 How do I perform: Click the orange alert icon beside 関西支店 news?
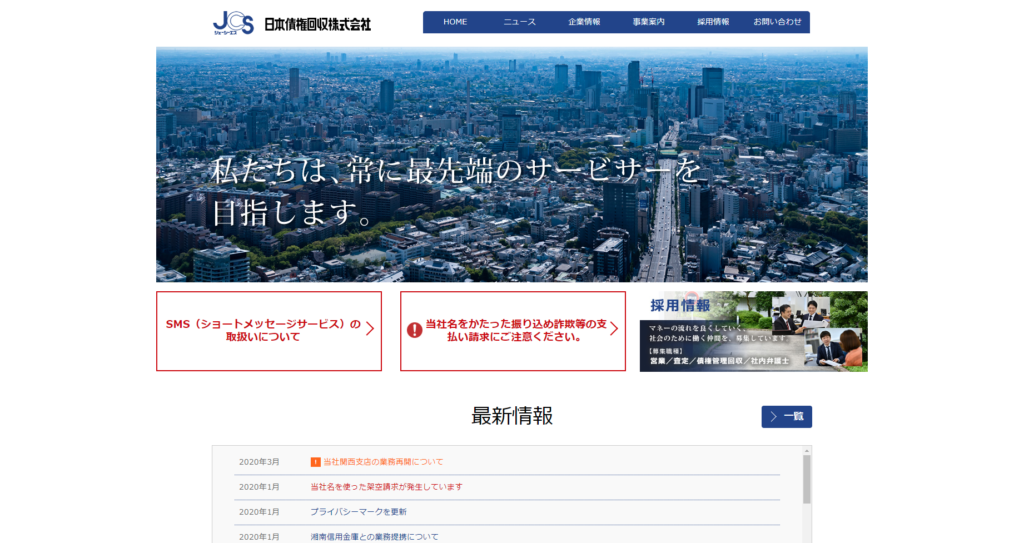[316, 462]
